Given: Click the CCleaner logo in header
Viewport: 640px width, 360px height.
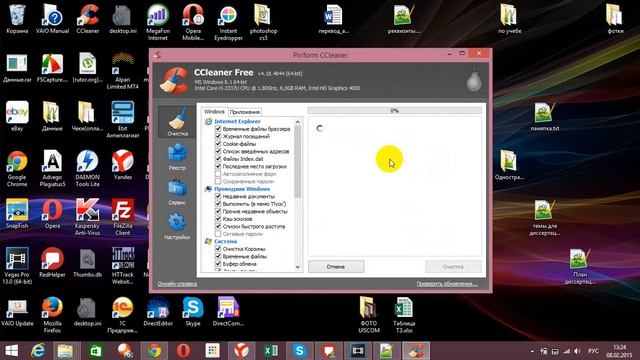Looking at the screenshot, I should pos(174,80).
